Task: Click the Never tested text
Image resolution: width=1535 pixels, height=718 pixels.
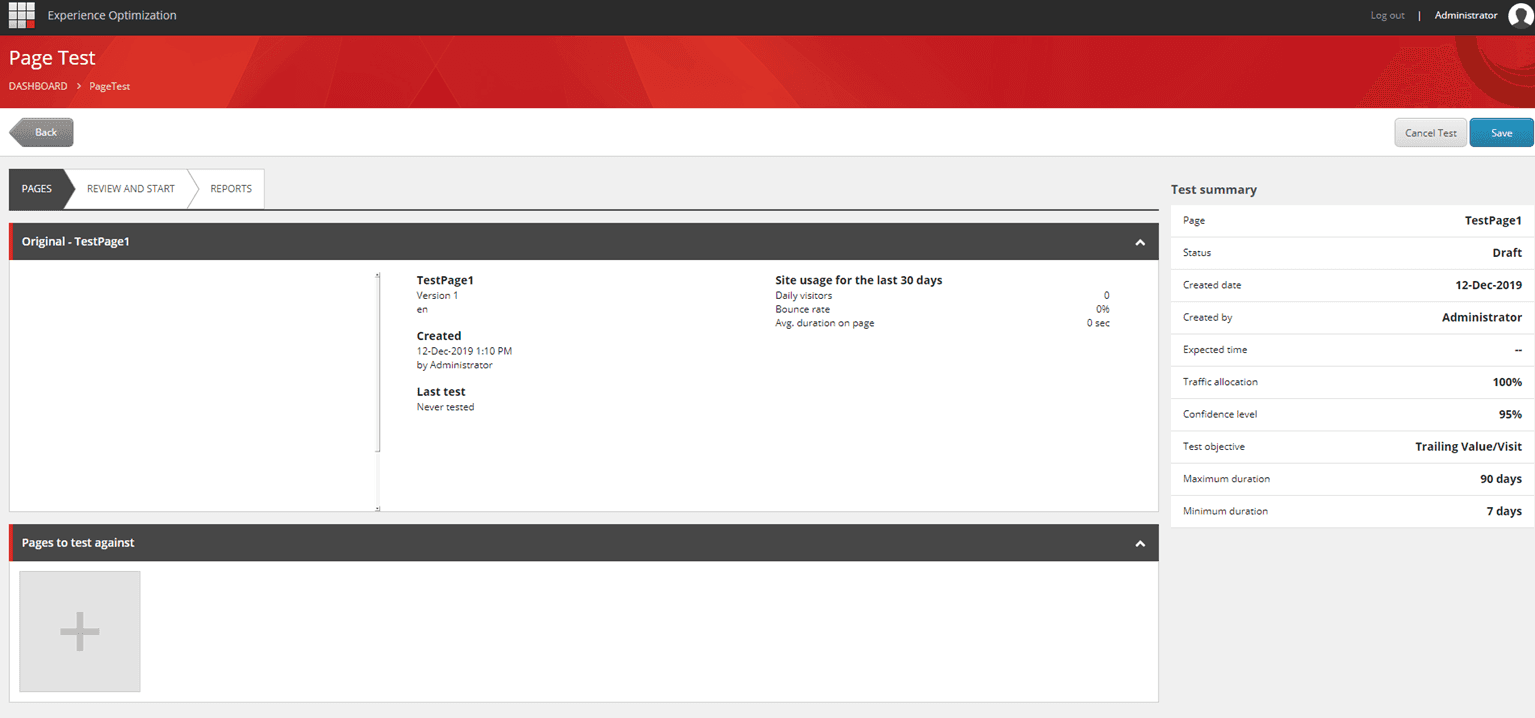Action: (x=445, y=407)
